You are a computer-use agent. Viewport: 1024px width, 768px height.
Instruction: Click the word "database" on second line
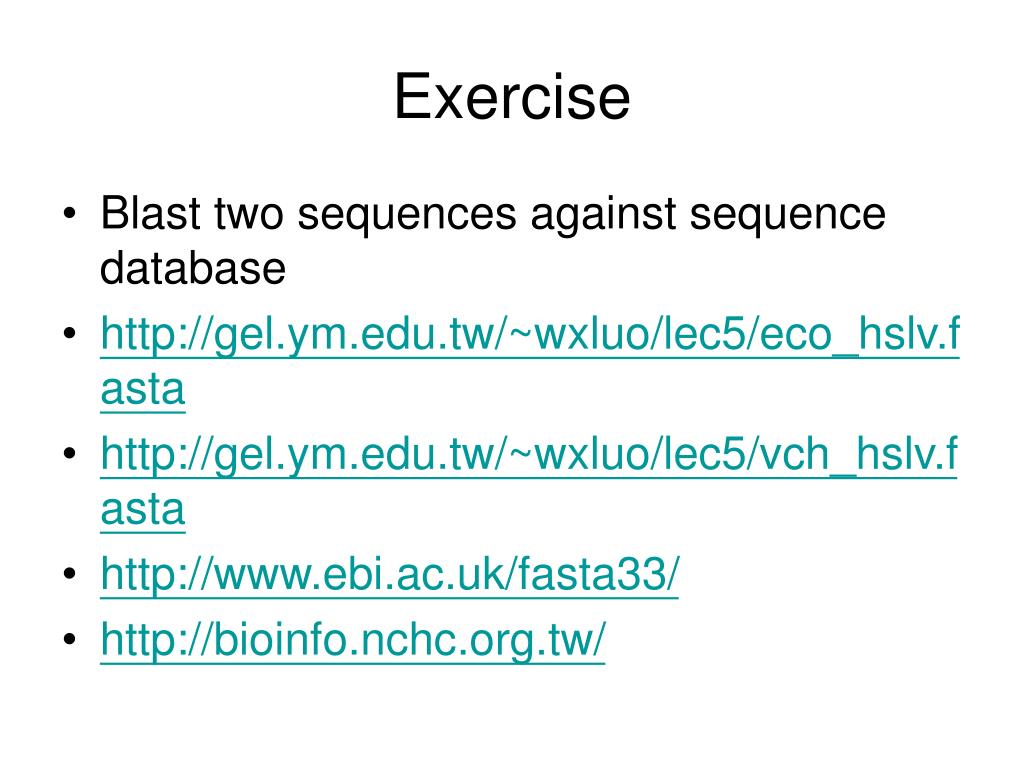tap(193, 268)
